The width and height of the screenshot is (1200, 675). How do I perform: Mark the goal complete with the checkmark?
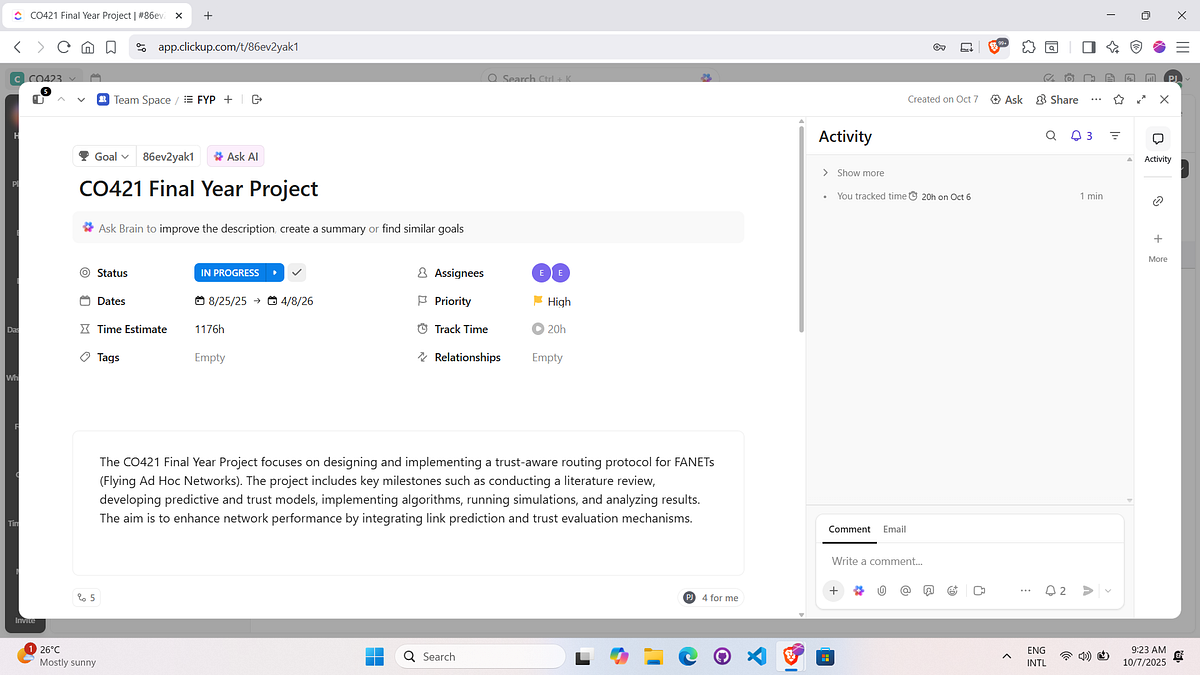coord(297,271)
